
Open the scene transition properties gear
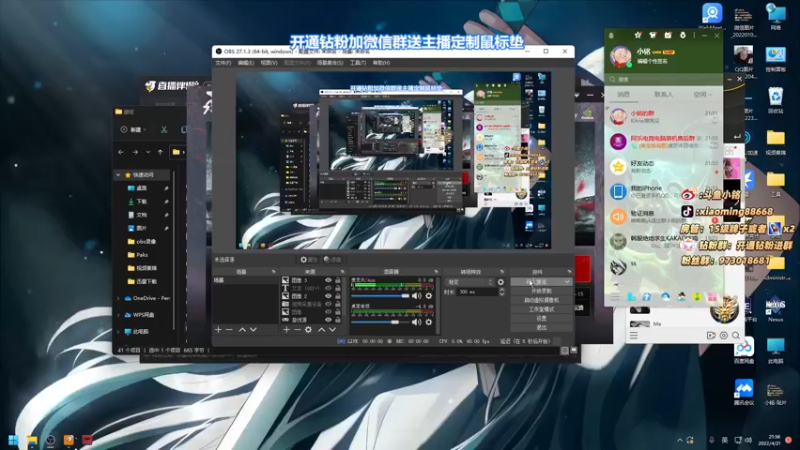(501, 282)
